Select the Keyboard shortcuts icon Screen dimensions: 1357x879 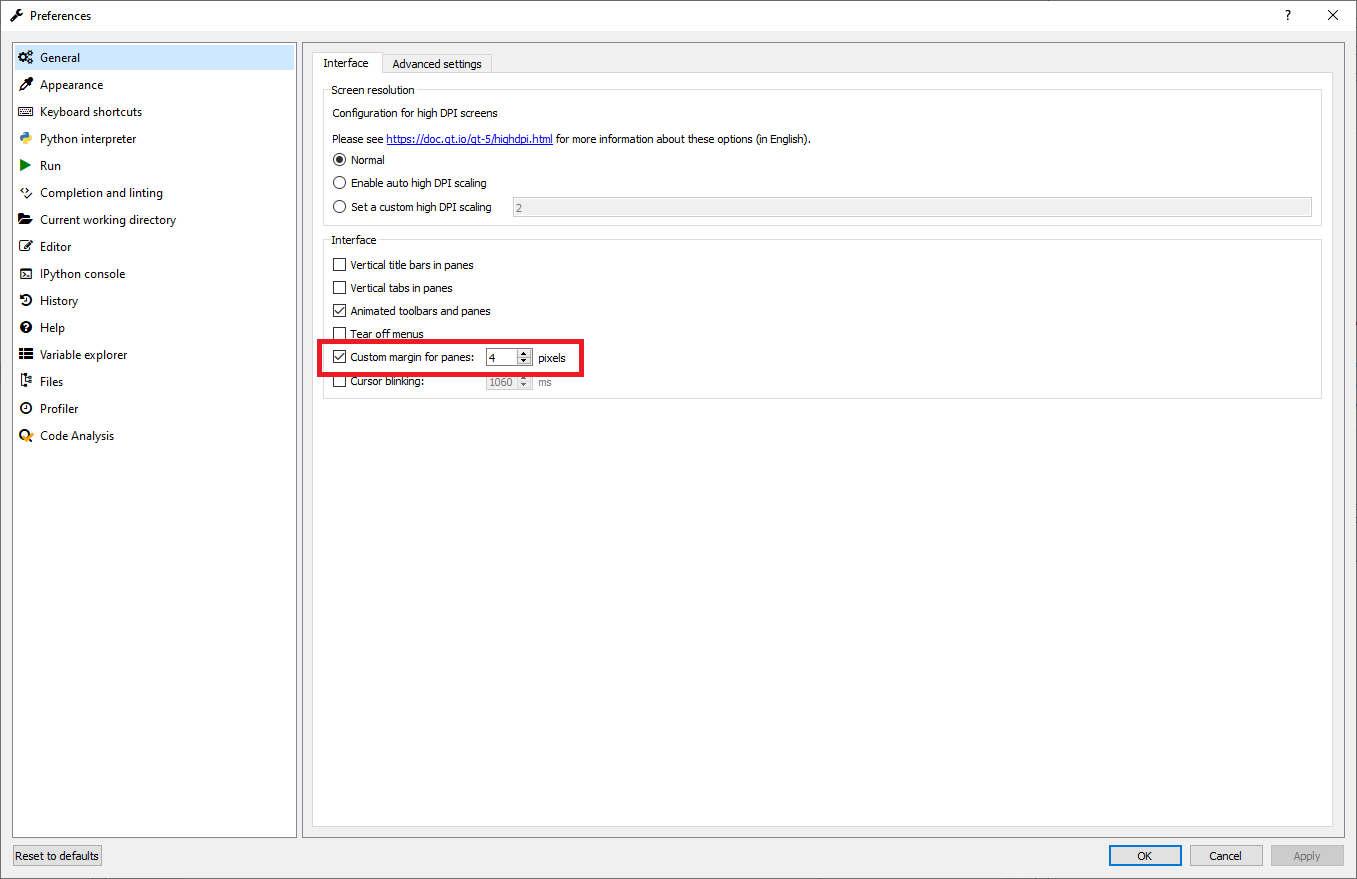pos(27,111)
